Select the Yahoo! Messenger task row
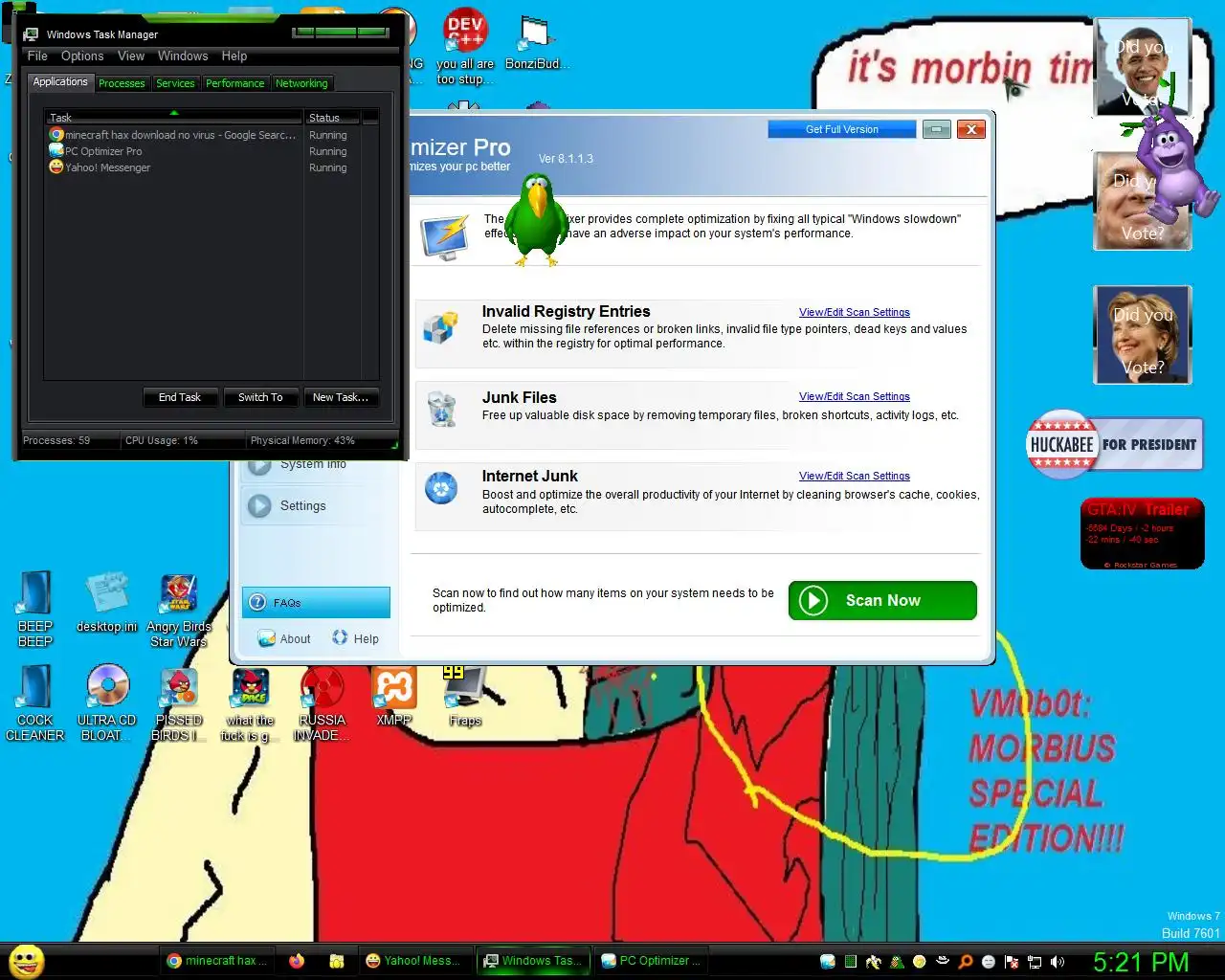This screenshot has height=980, width=1225. pyautogui.click(x=212, y=167)
